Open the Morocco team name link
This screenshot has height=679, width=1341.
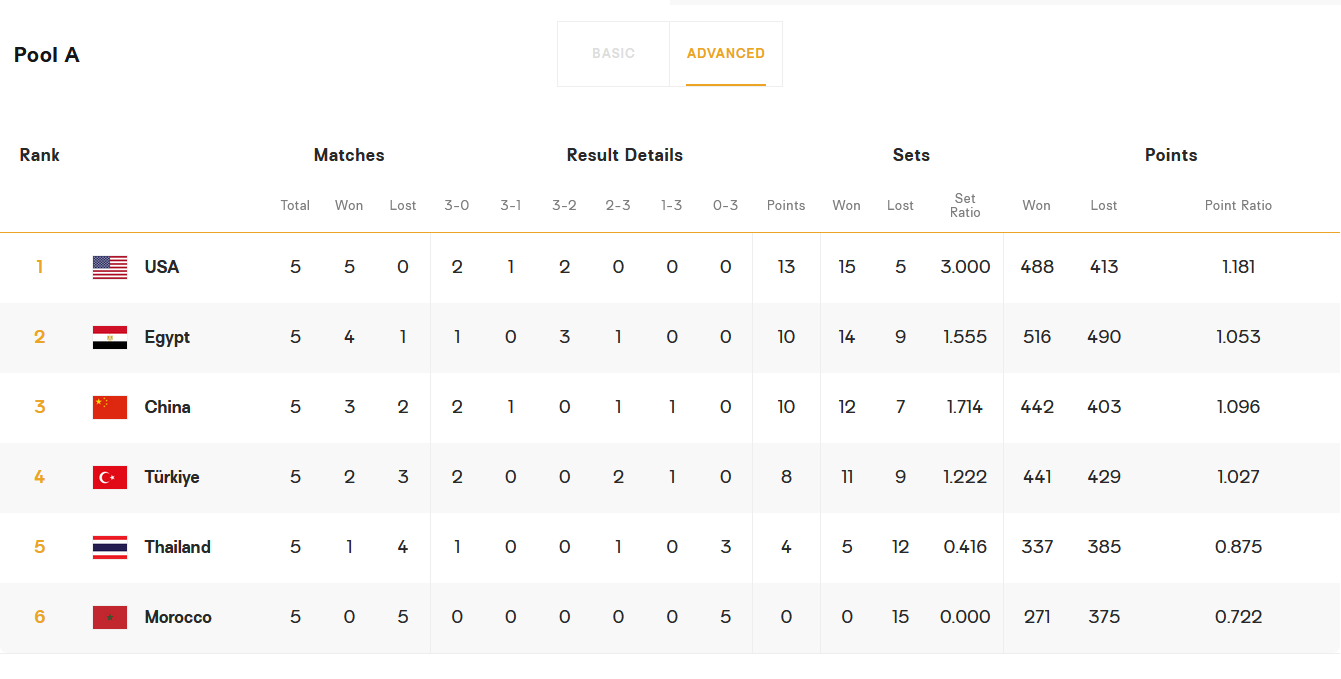tap(178, 617)
